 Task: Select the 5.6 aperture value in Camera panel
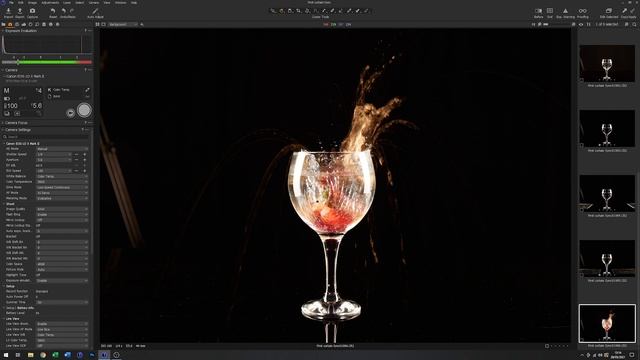coord(37,106)
